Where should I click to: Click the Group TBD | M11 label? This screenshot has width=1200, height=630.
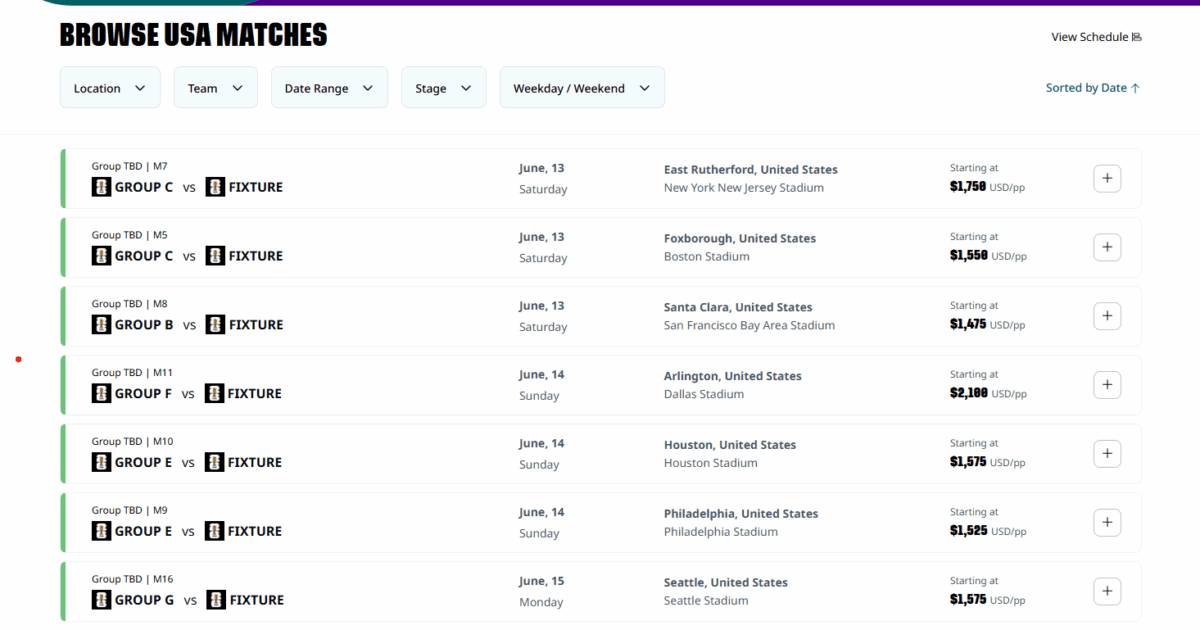(x=132, y=373)
